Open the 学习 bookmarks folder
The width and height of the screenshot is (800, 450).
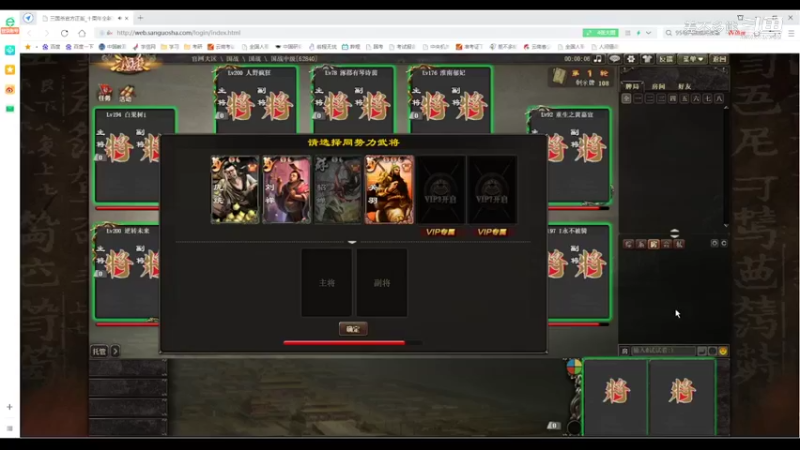170,46
